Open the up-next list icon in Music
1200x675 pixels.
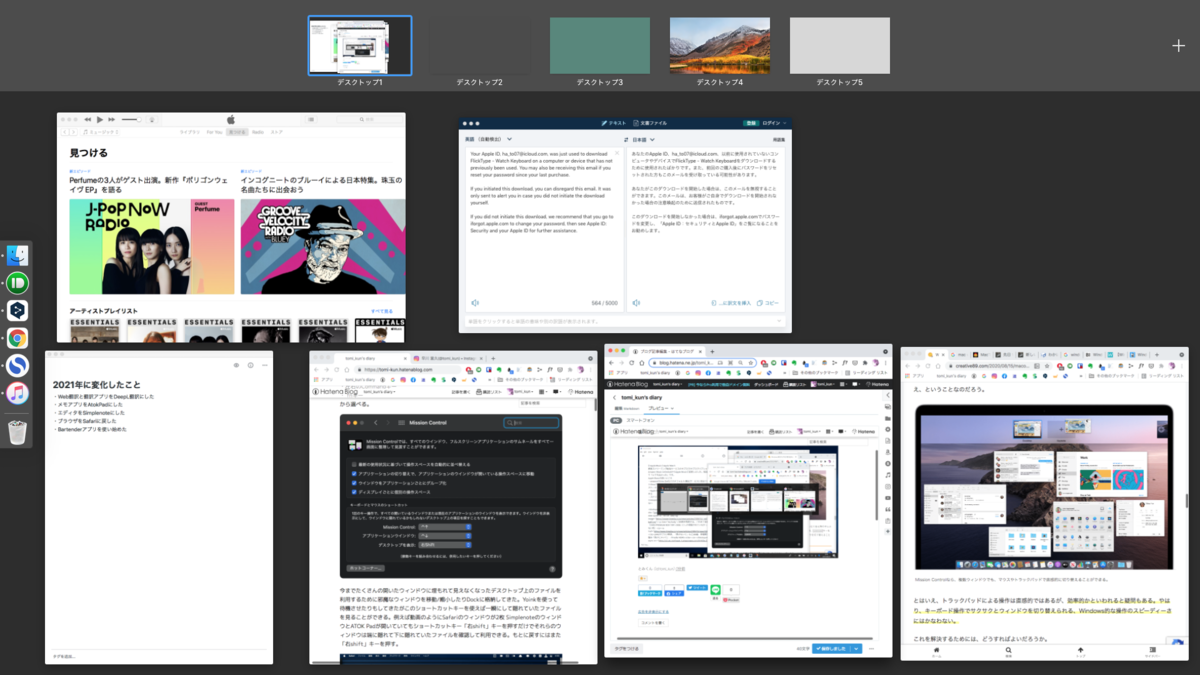[311, 120]
